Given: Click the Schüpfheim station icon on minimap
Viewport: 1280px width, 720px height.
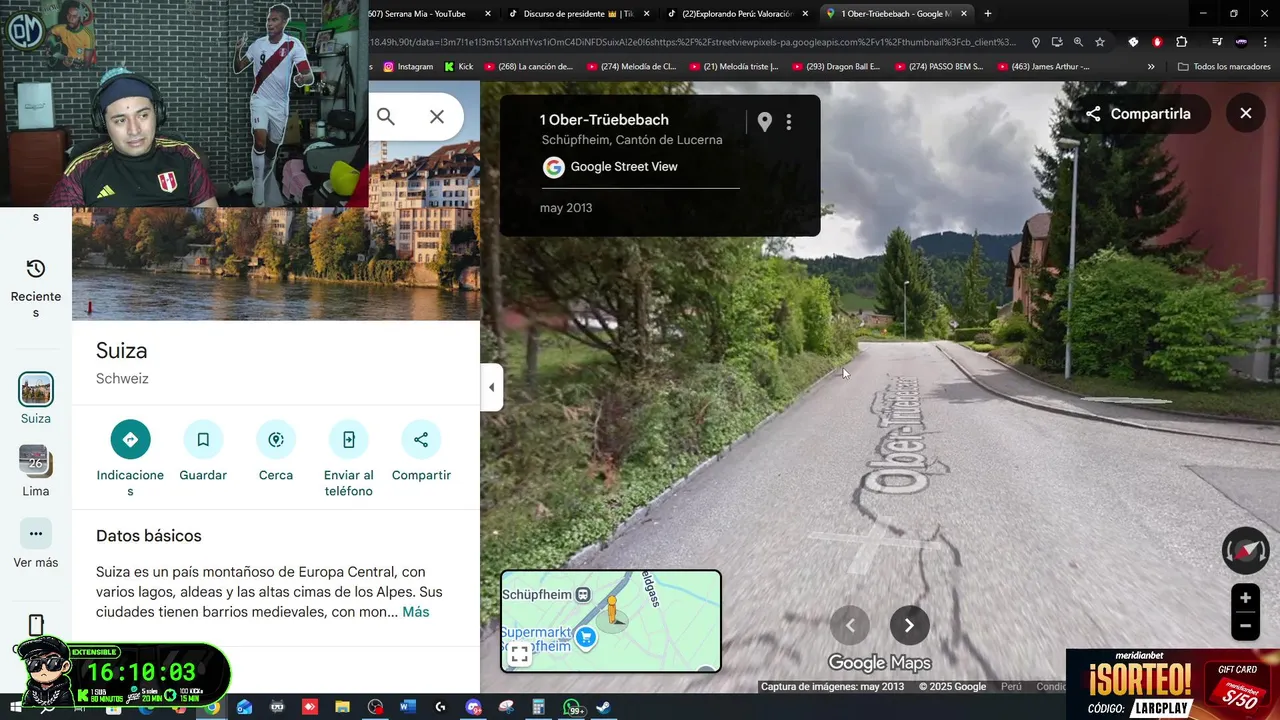Looking at the screenshot, I should pyautogui.click(x=584, y=595).
